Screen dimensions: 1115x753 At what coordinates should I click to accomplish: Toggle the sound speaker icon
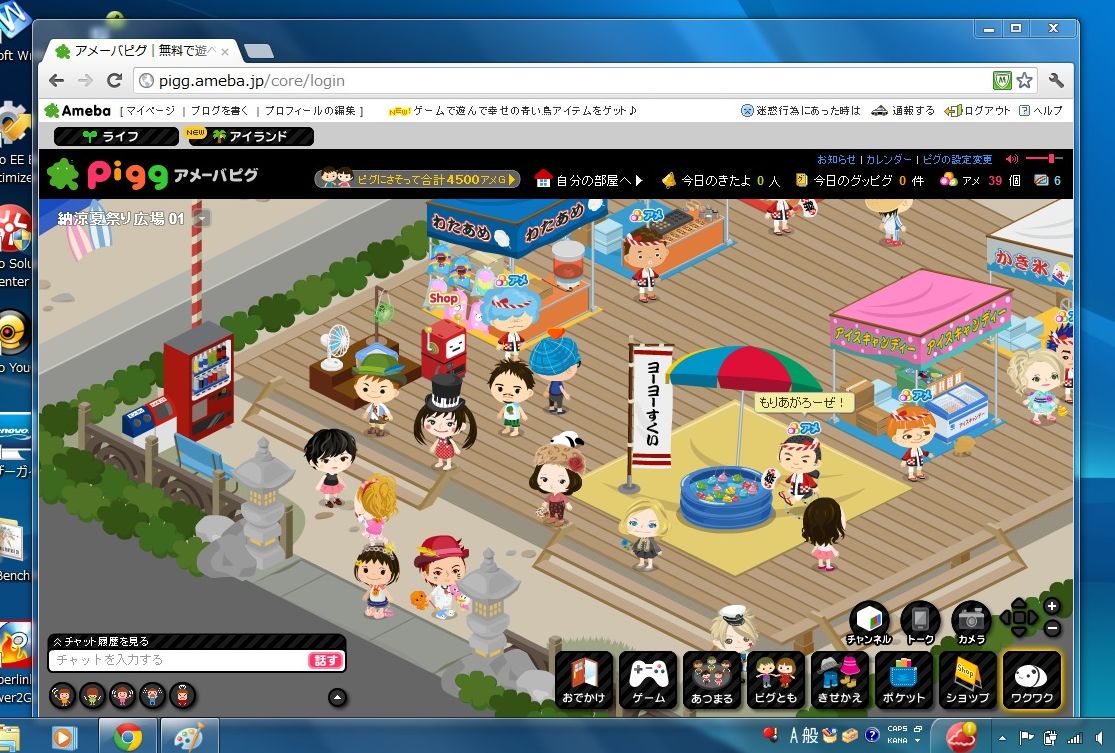tap(1012, 159)
